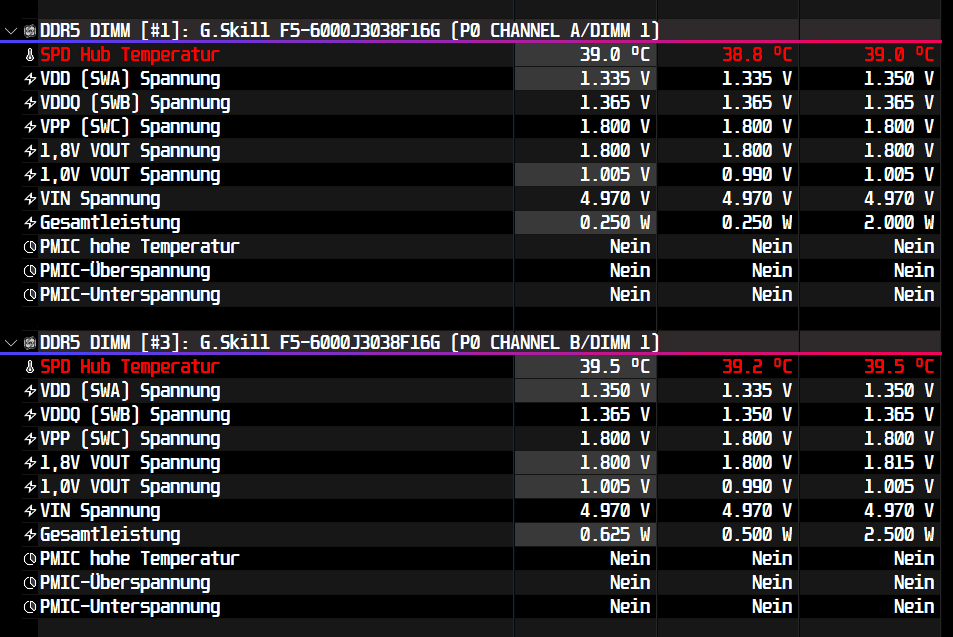The width and height of the screenshot is (953, 637).
Task: Click bolt icon beside DIMM [#1] VDDQ (SWB) Spannung
Action: (30, 103)
